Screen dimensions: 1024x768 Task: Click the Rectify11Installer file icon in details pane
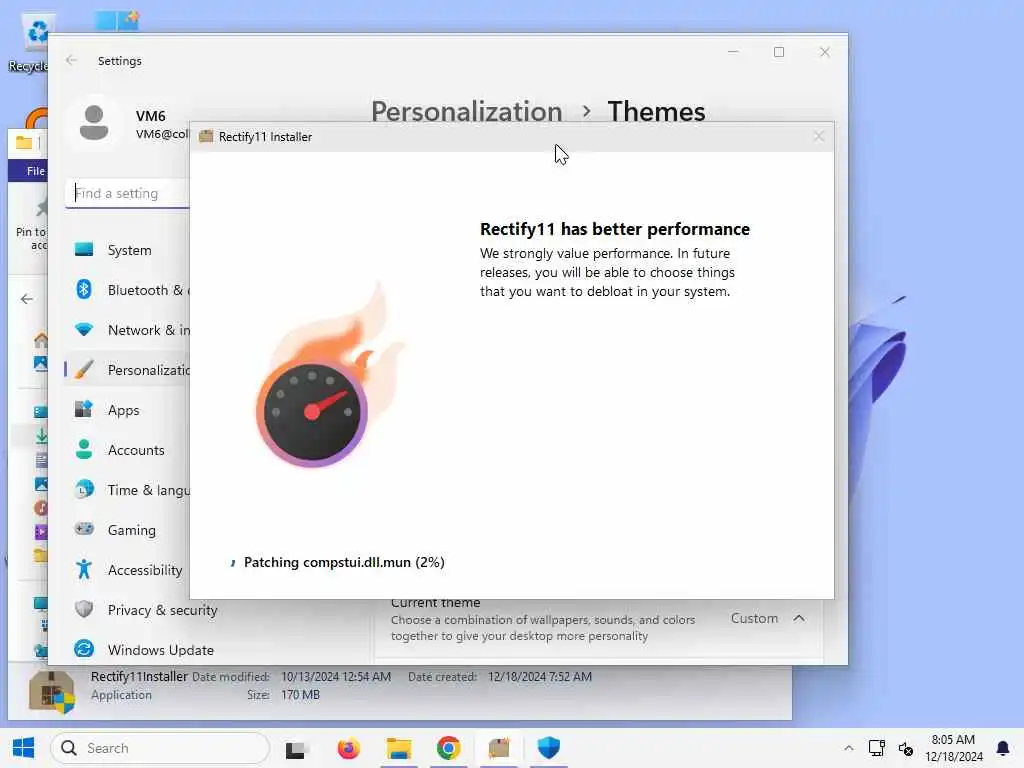52,692
